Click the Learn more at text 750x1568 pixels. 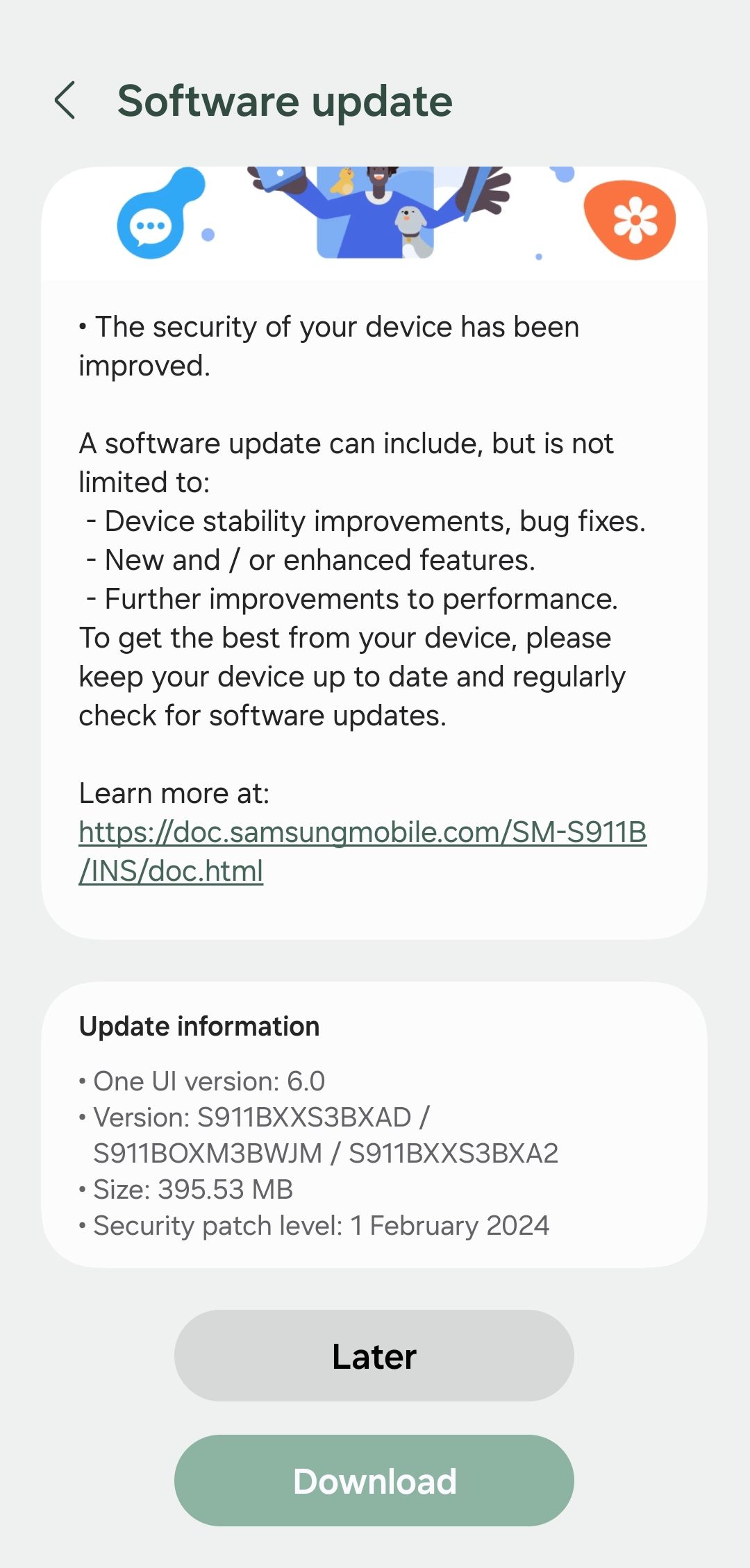(x=174, y=792)
